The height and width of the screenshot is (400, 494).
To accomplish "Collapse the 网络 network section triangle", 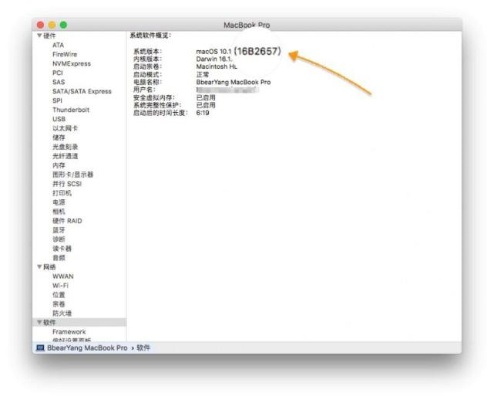I will (x=39, y=267).
